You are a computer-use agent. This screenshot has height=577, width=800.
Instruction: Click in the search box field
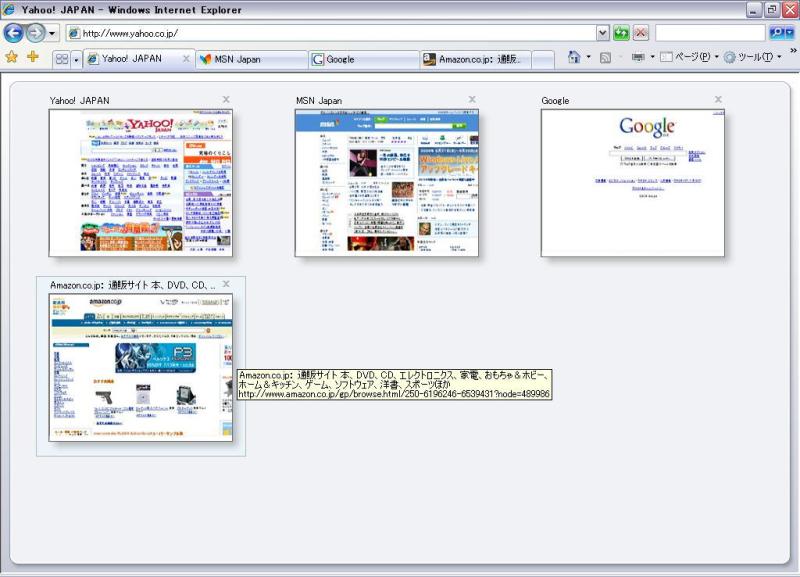(x=710, y=33)
